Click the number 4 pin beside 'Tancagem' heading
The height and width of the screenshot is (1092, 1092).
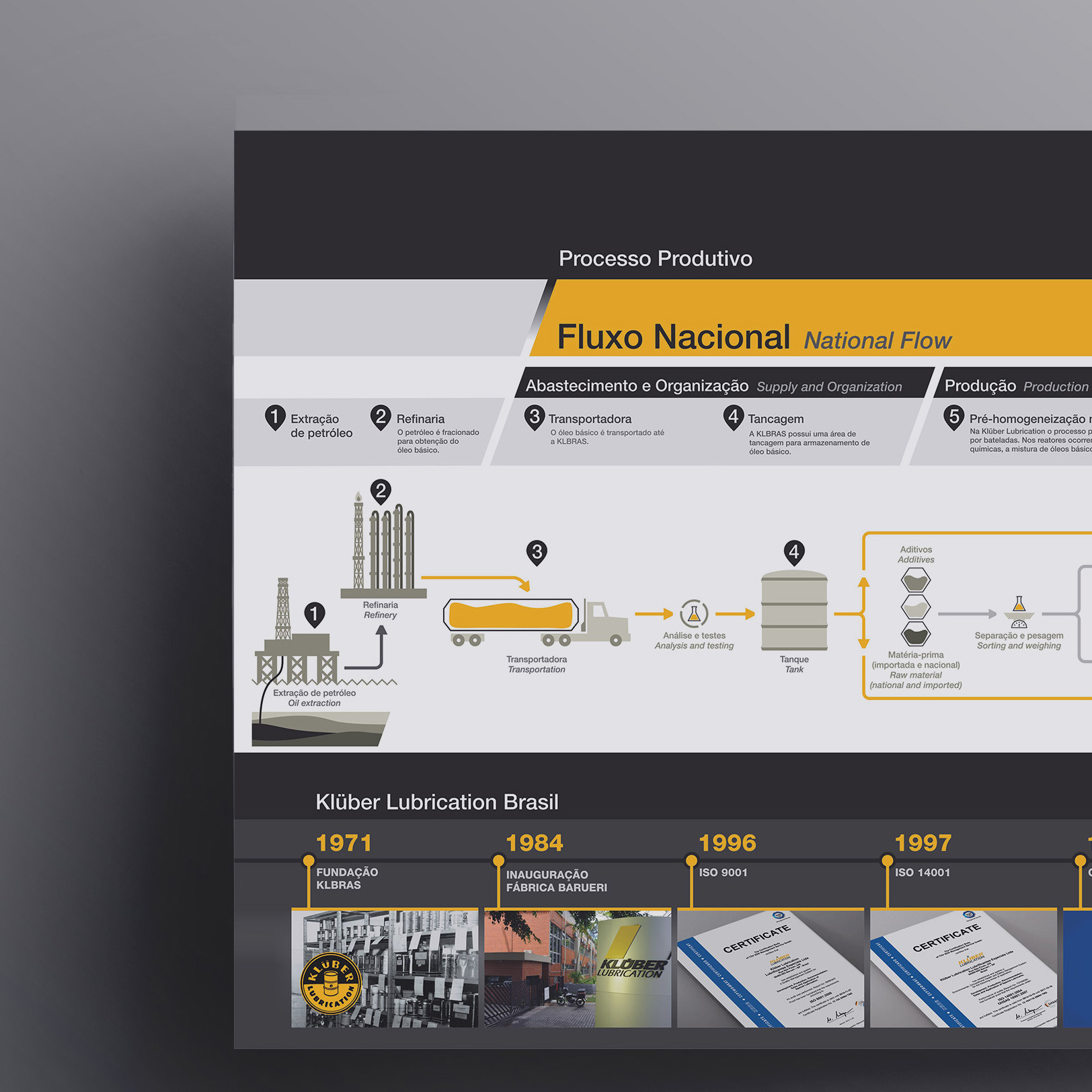tap(734, 418)
